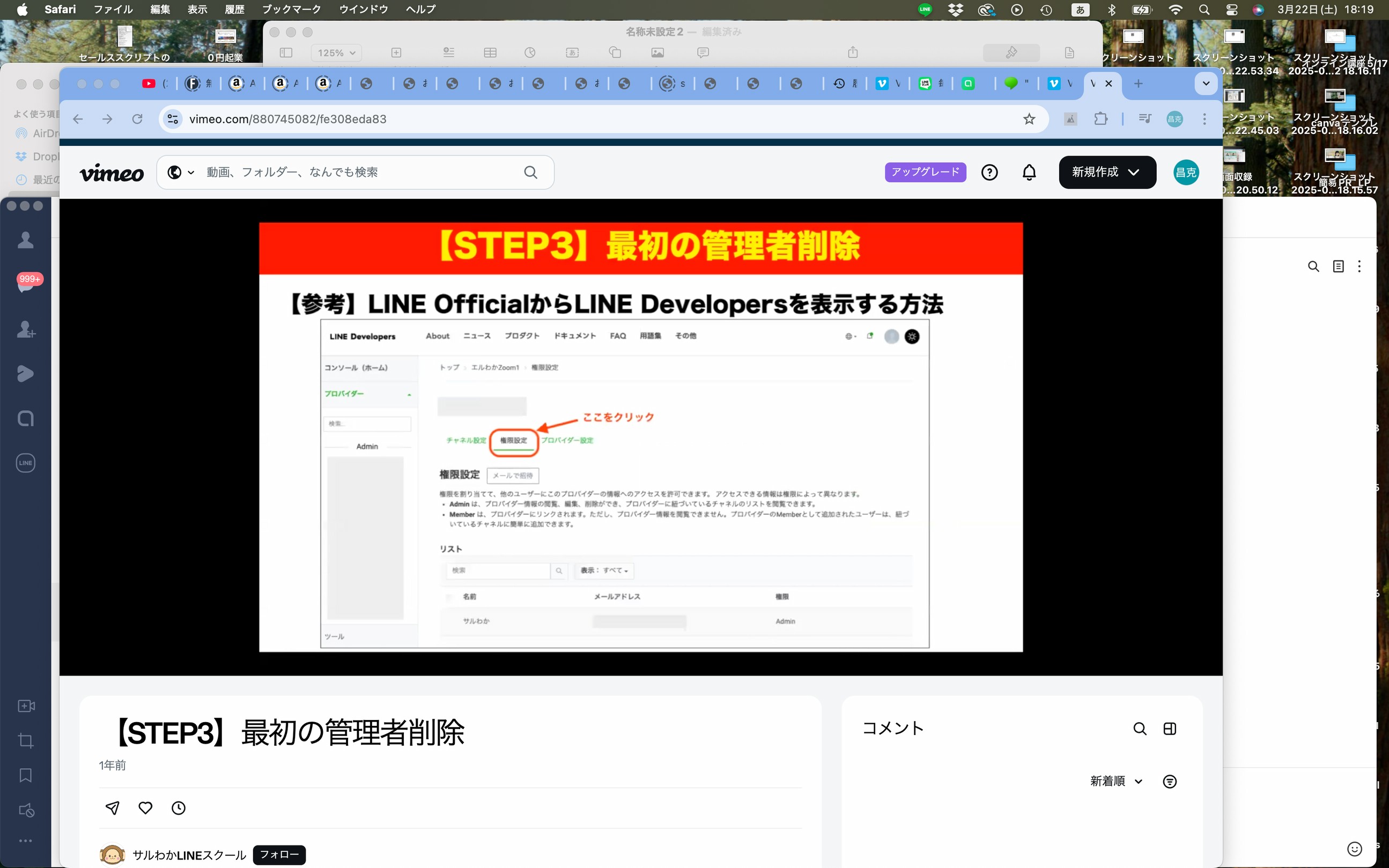Open Friends list in LINE sidebar
Image resolution: width=1389 pixels, height=868 pixels.
tap(25, 240)
